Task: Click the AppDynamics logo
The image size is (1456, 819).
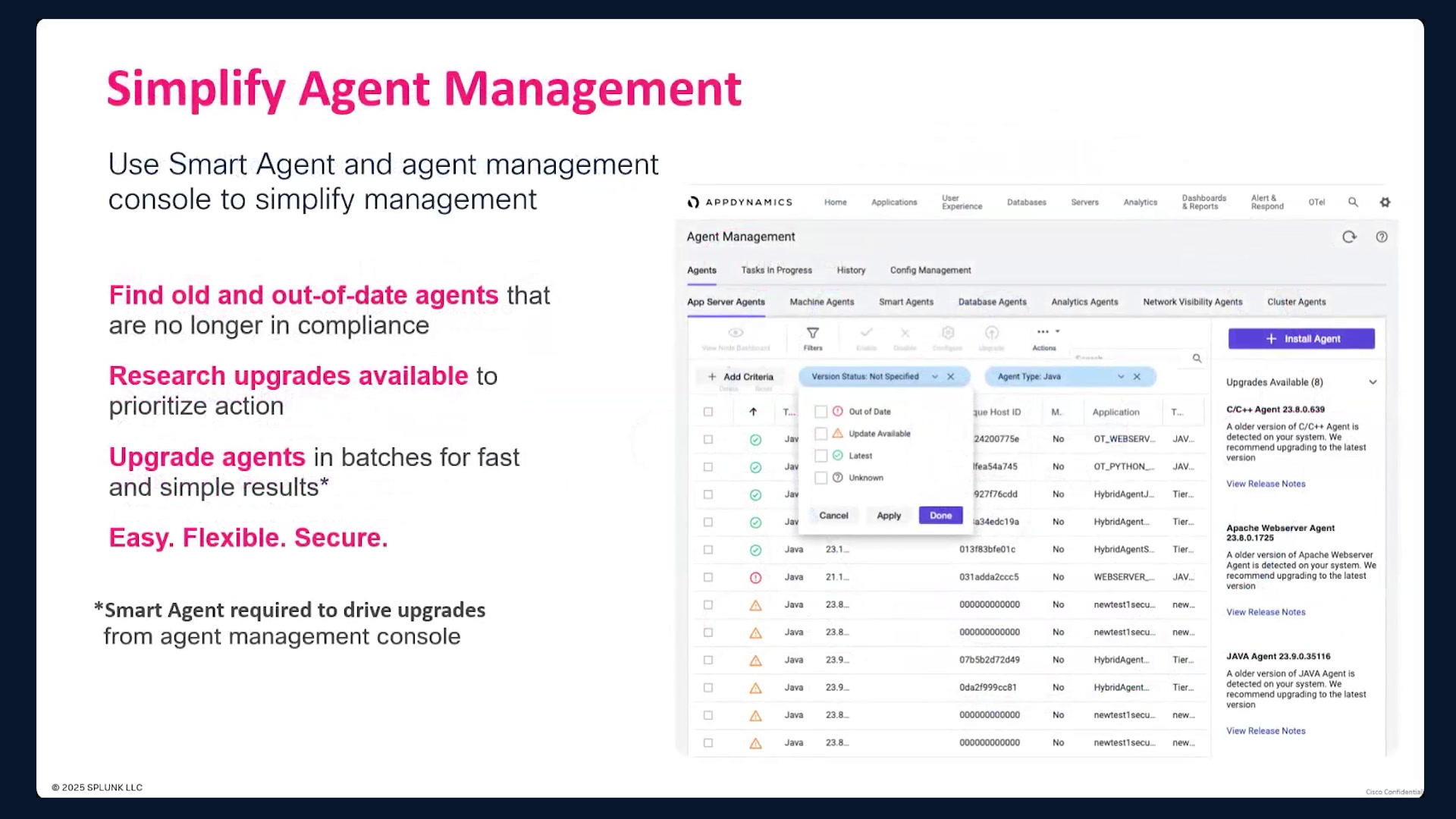Action: 739,202
